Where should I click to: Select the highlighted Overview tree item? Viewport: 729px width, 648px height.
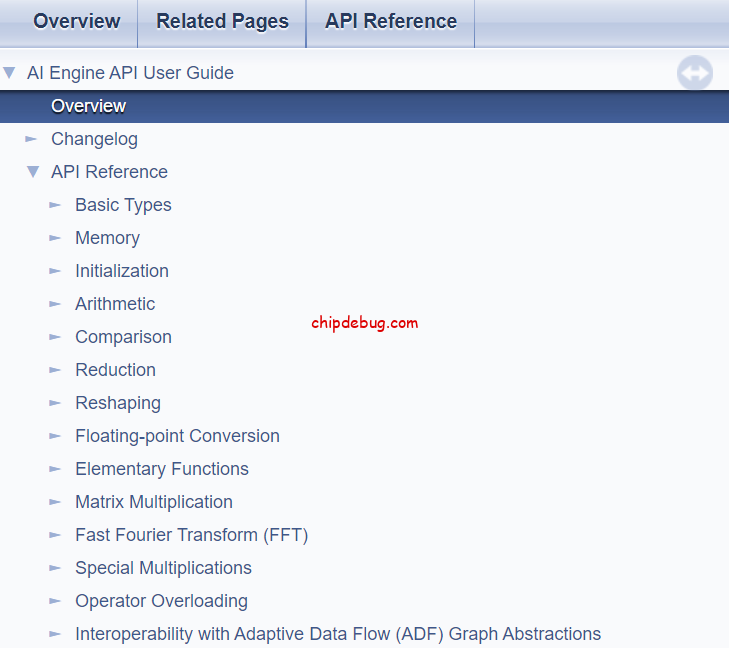pos(88,106)
